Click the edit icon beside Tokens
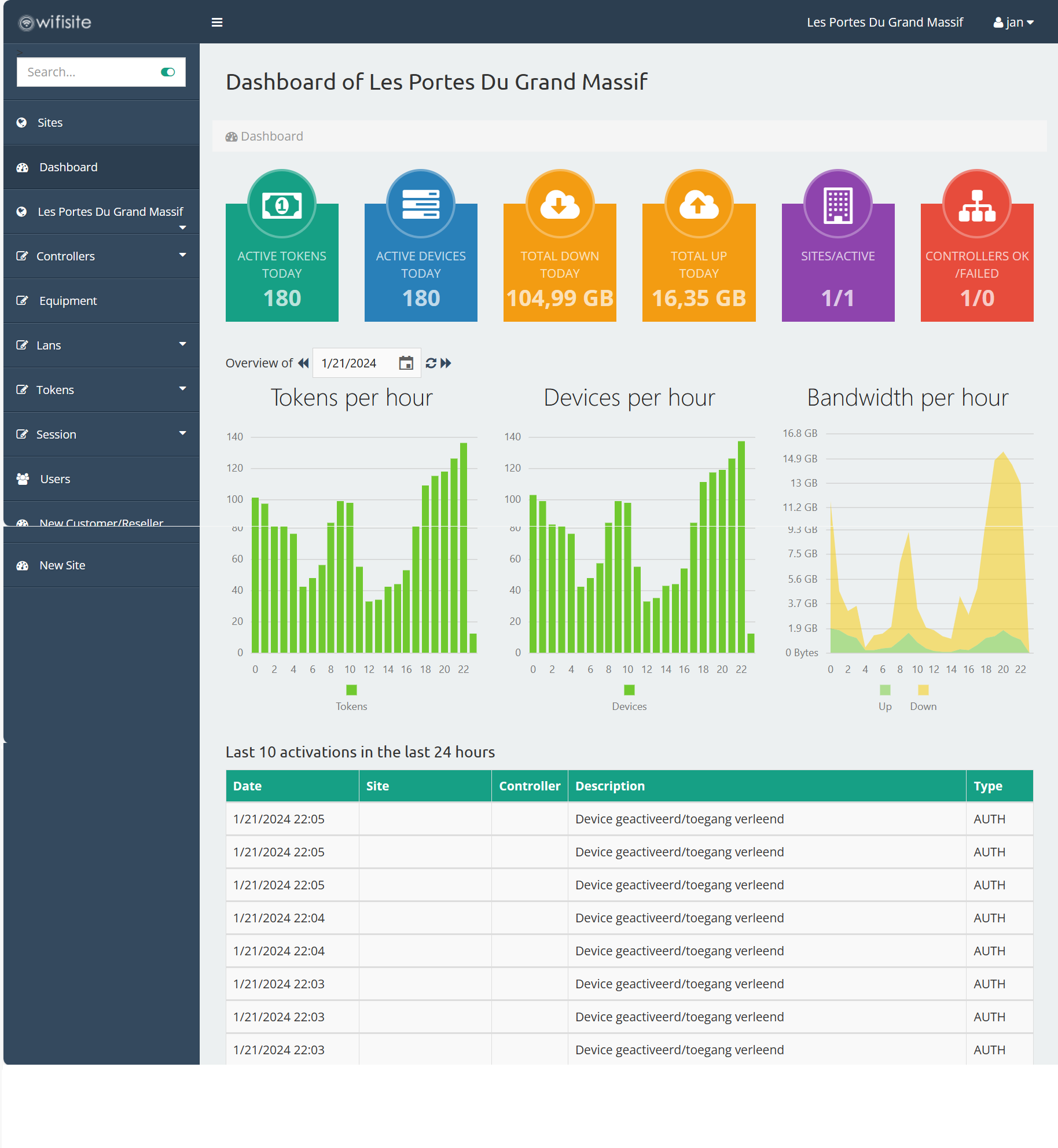The width and height of the screenshot is (1058, 1148). [x=22, y=389]
